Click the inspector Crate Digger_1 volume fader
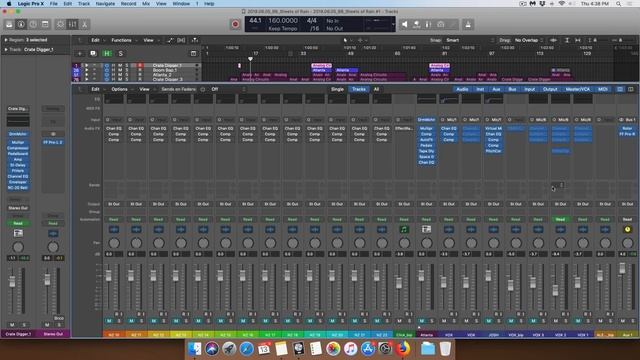The height and width of the screenshot is (360, 640). pyautogui.click(x=12, y=282)
